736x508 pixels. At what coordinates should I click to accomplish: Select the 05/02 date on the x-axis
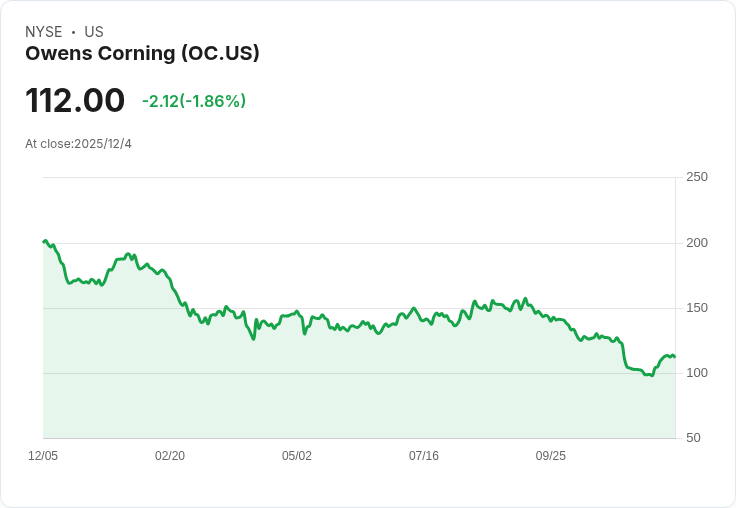[297, 456]
